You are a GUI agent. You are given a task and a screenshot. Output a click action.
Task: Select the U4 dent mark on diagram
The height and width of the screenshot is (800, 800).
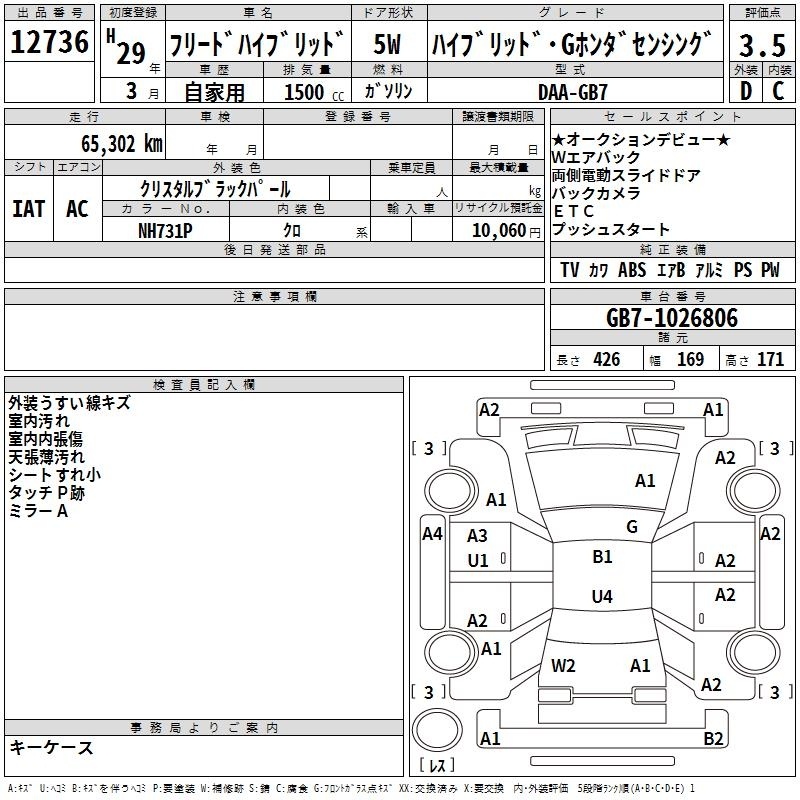point(602,597)
